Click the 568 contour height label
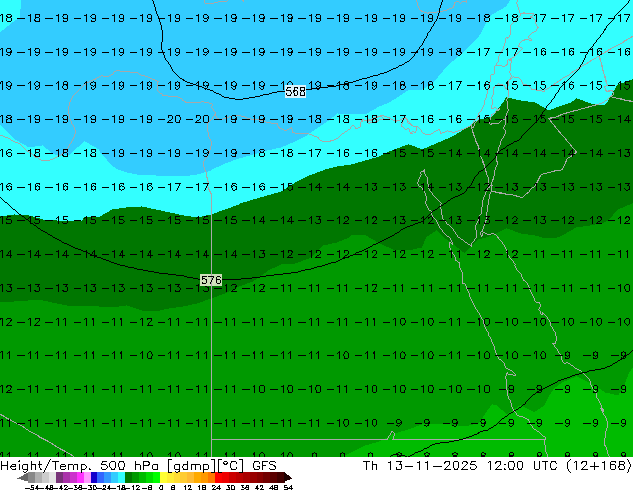This screenshot has width=634, height=490. pos(295,92)
